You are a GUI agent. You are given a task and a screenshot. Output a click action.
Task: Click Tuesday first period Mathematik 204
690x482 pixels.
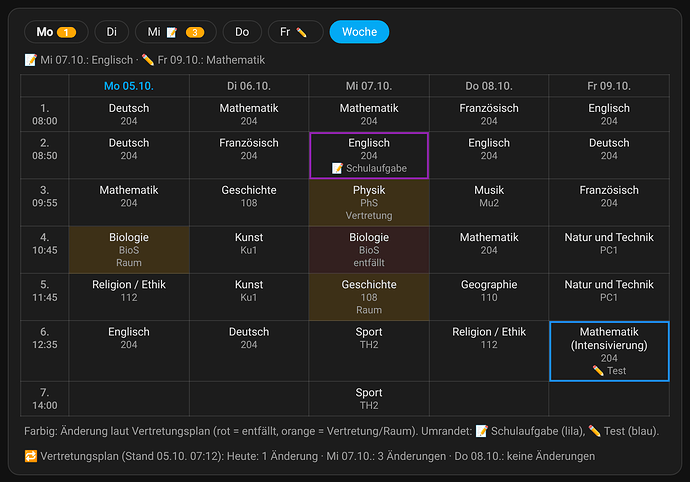click(249, 114)
